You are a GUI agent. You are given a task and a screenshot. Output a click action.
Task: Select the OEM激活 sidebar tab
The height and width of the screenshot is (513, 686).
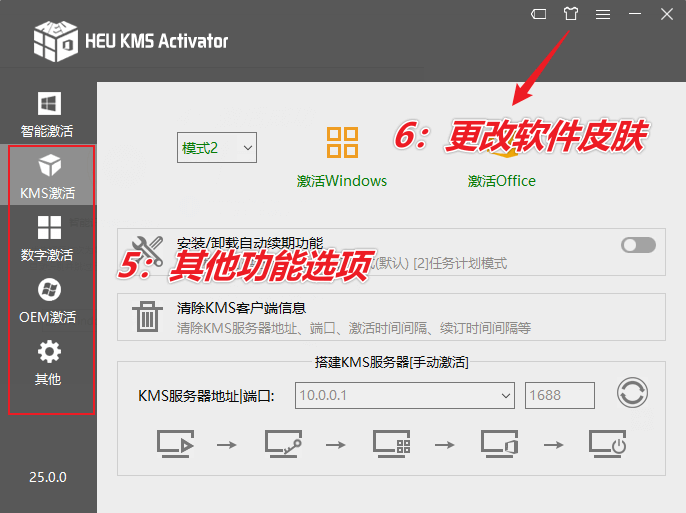coord(47,301)
